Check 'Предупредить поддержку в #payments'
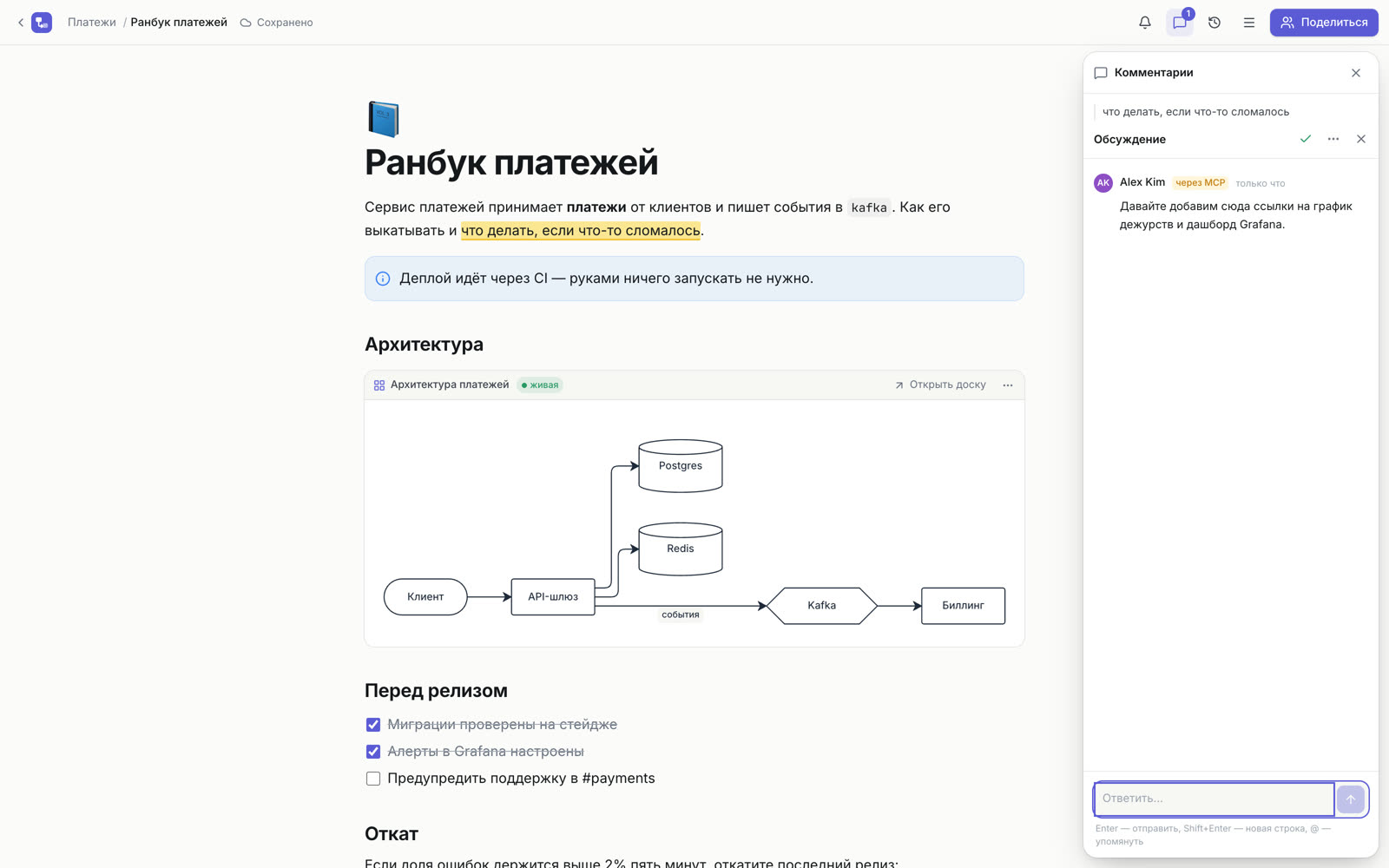 point(373,779)
